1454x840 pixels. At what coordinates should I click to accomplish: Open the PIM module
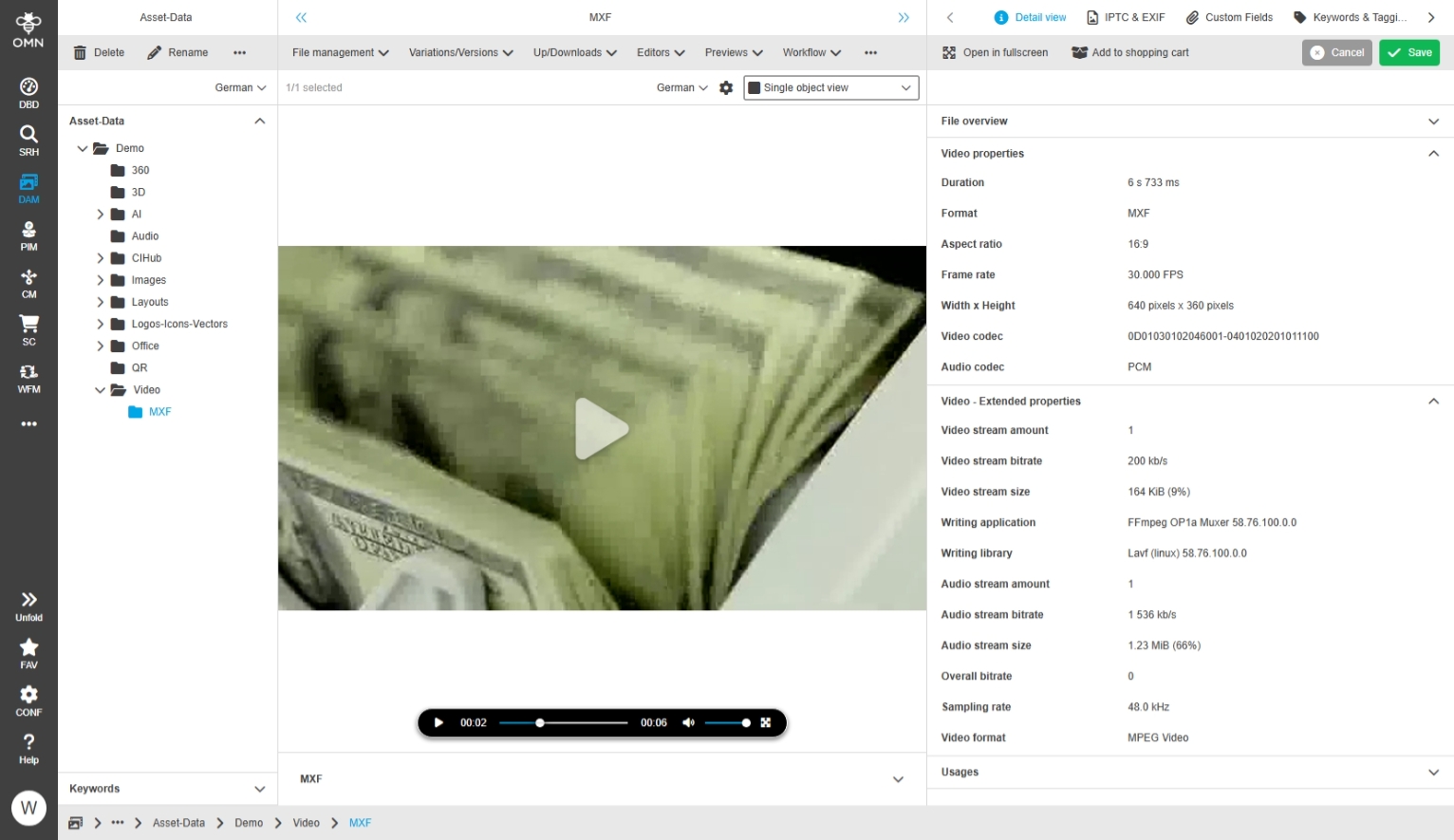28,235
